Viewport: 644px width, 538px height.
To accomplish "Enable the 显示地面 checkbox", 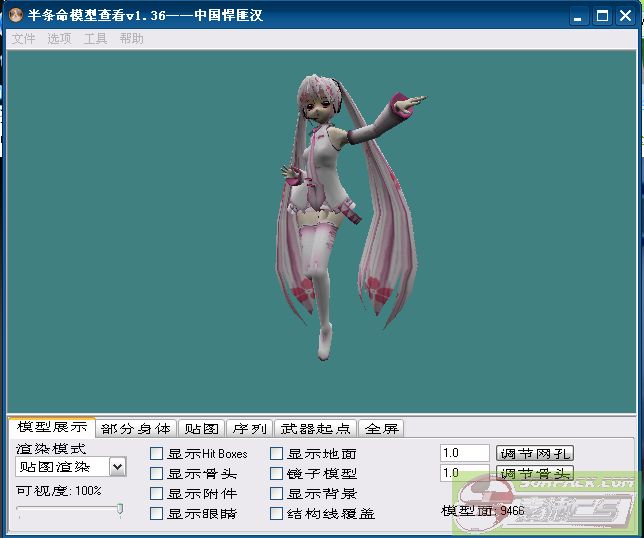I will 277,454.
